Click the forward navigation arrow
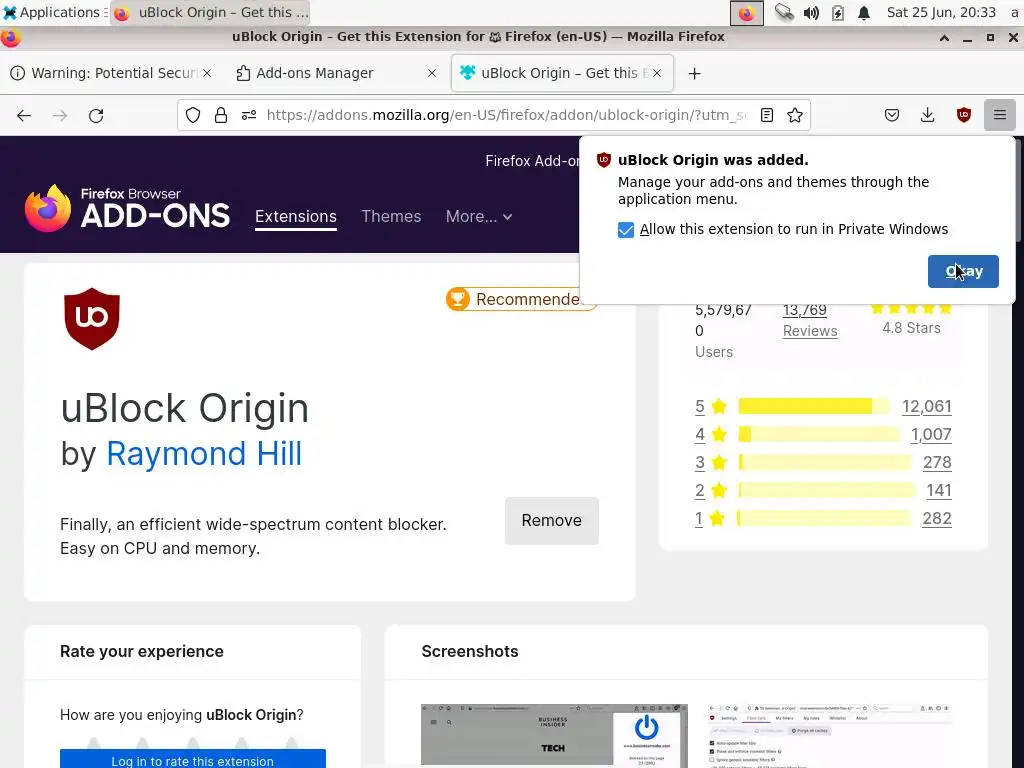Viewport: 1024px width, 768px height. (59, 116)
